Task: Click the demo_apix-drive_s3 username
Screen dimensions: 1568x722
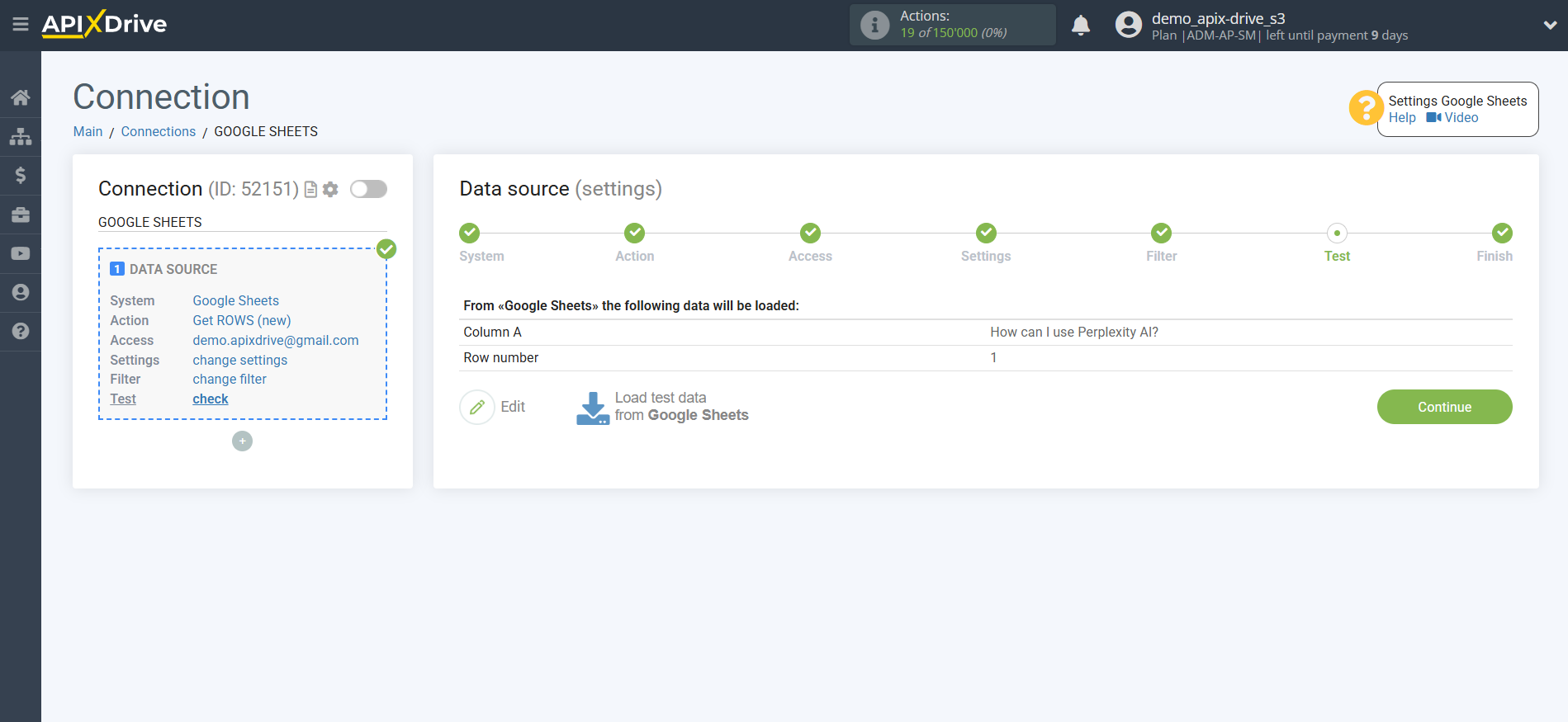Action: click(1218, 18)
